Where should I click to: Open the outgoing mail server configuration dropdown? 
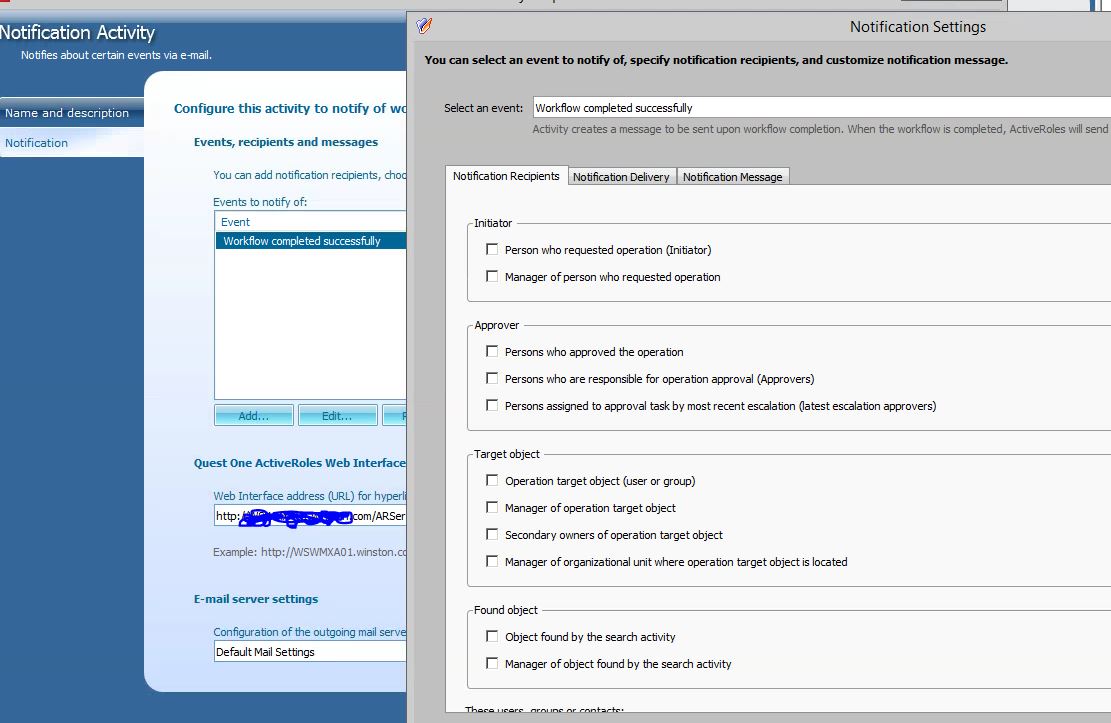point(310,651)
